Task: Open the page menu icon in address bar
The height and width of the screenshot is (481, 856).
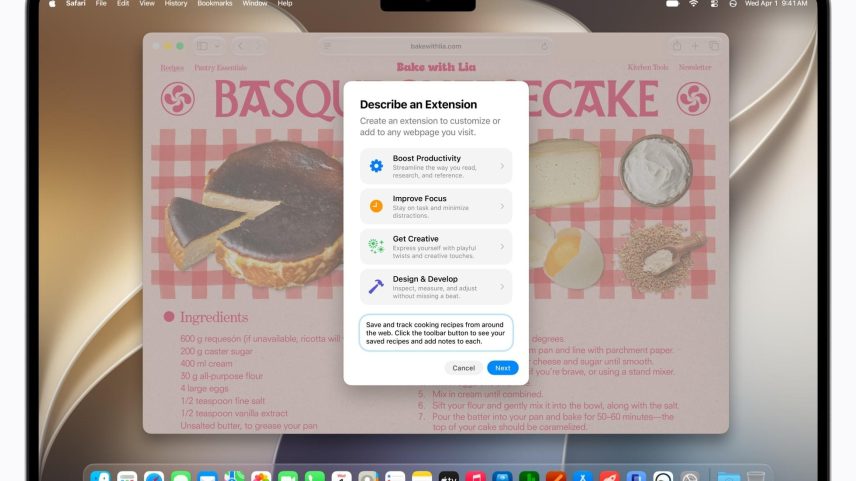Action: [328, 46]
